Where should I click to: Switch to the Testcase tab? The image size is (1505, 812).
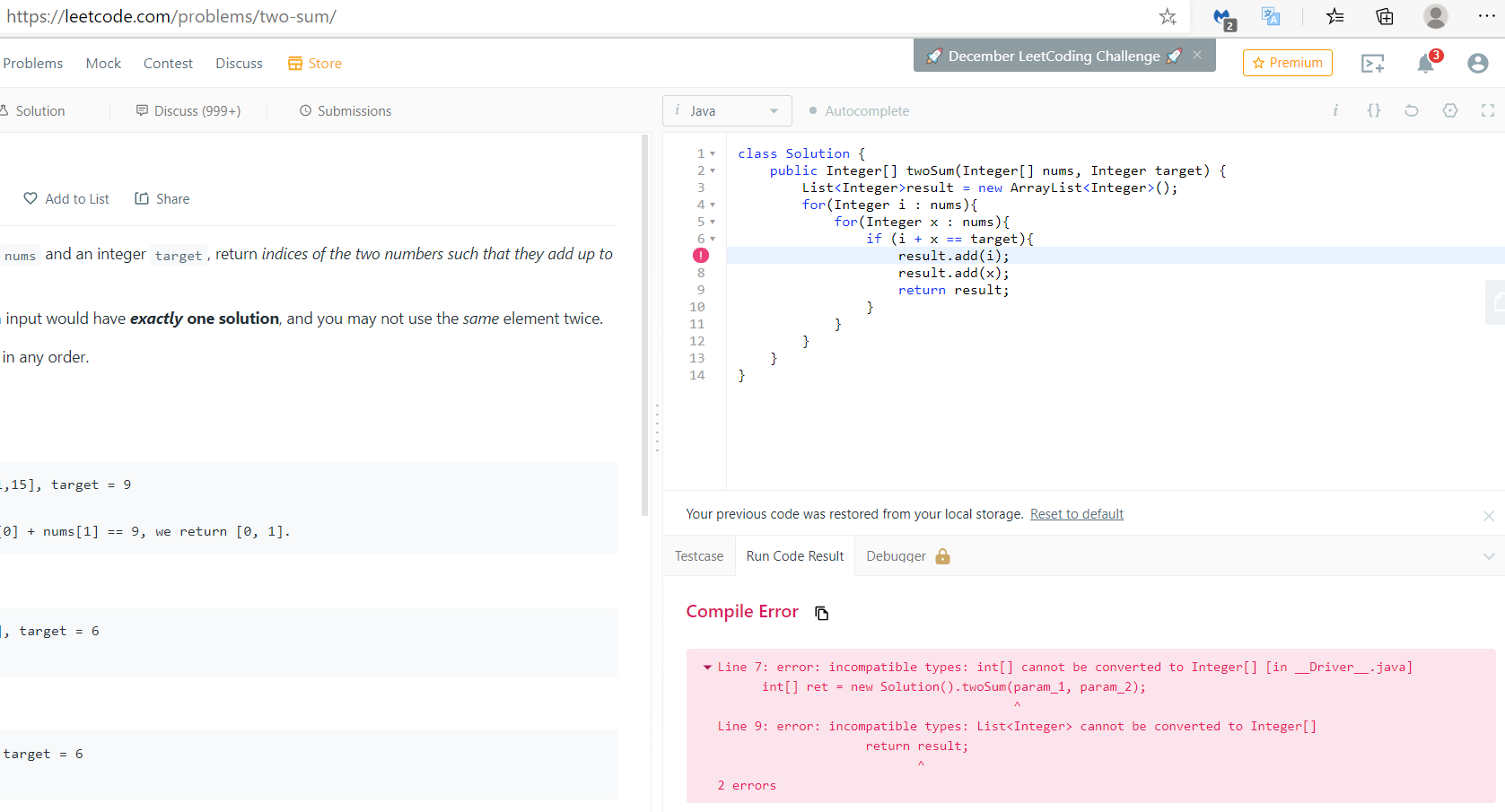pos(699,556)
